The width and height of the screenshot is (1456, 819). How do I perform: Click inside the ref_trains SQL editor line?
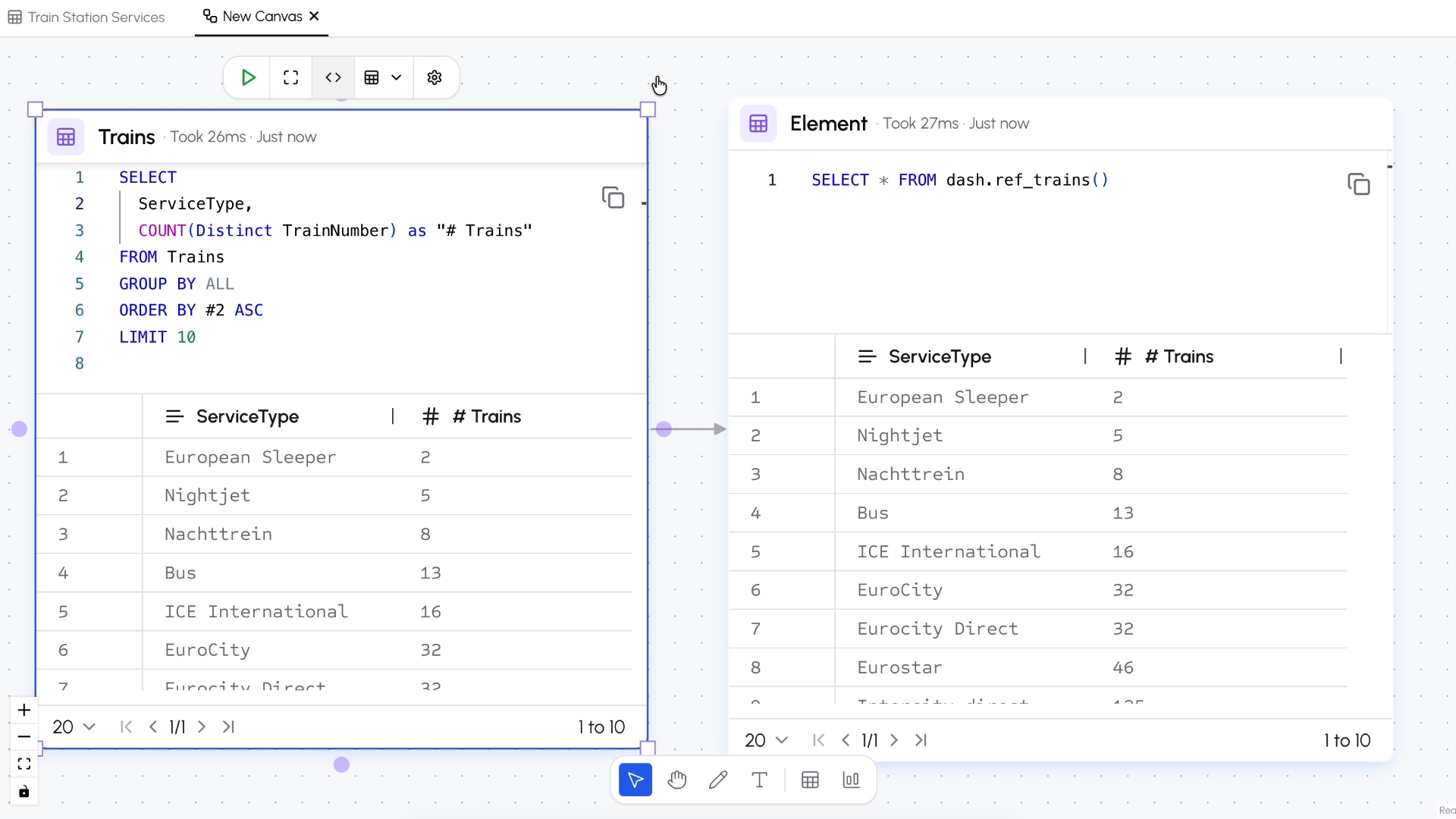coord(960,180)
